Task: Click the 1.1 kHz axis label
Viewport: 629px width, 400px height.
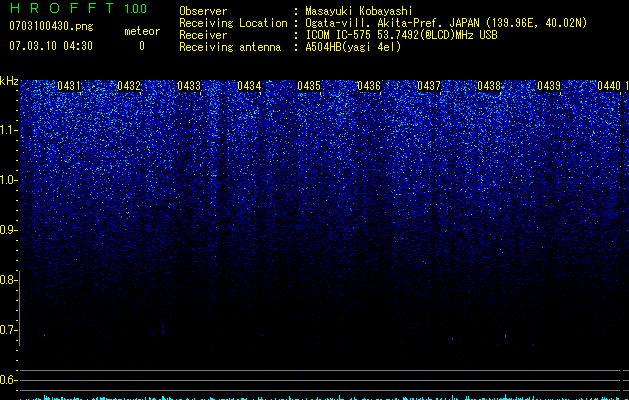Action: (7, 130)
